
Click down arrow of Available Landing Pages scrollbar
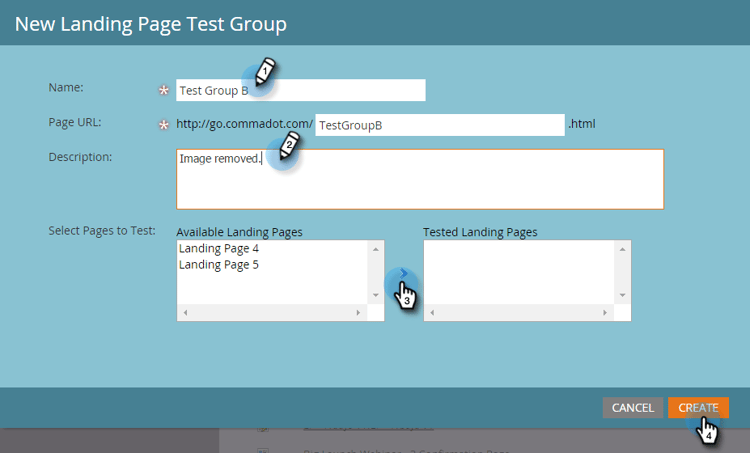point(375,295)
